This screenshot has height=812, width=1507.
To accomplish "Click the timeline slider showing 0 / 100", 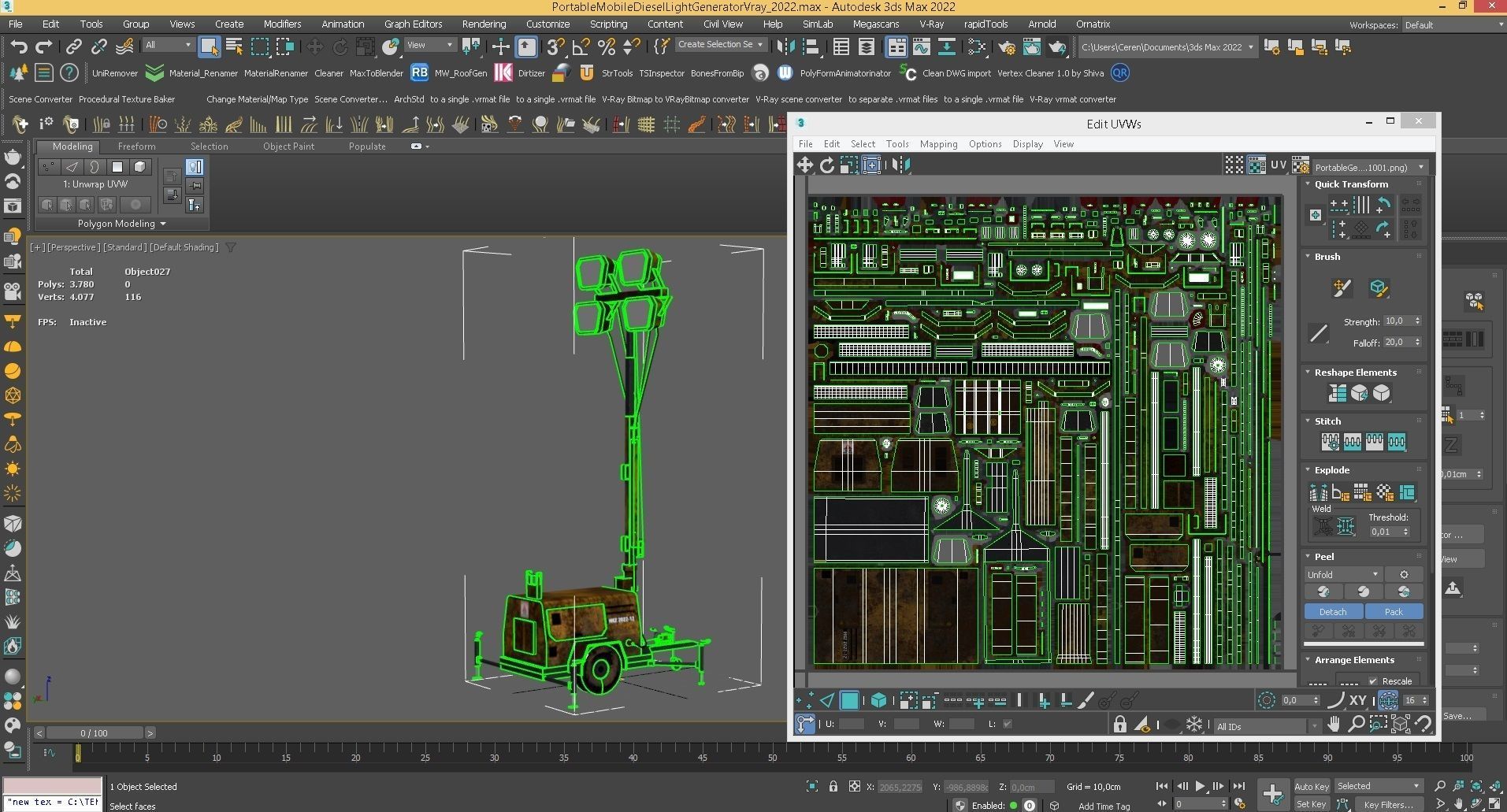I will [94, 733].
